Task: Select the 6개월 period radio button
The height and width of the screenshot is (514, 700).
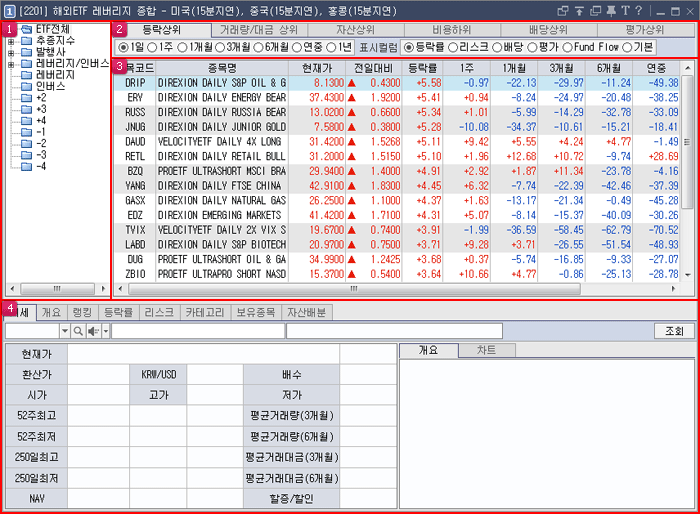Action: (x=258, y=47)
